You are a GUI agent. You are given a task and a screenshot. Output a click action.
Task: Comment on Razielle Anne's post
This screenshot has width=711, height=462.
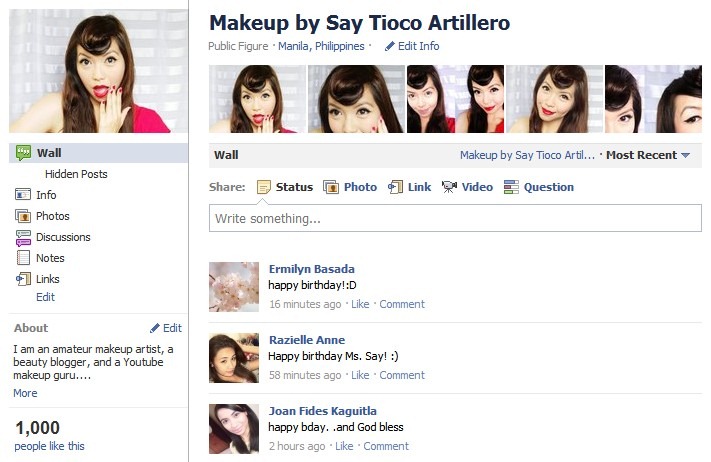point(402,375)
